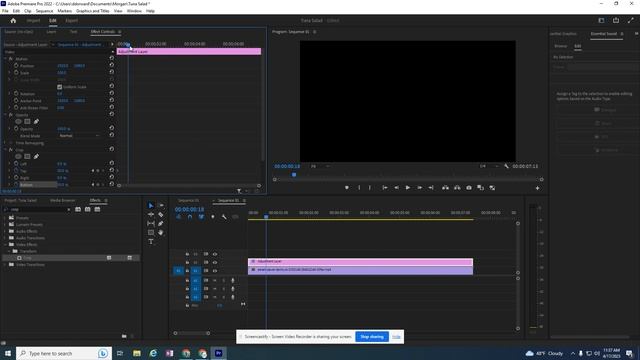Select the Type tool
This screenshot has width=640, height=360.
click(151, 242)
